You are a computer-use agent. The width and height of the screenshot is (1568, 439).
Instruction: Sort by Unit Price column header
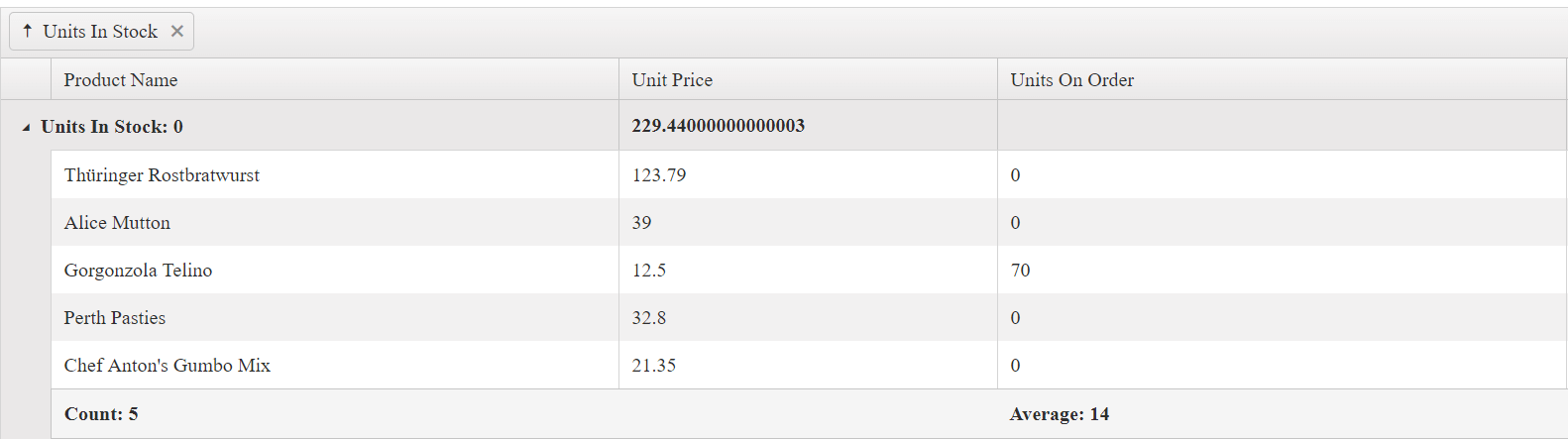[672, 80]
